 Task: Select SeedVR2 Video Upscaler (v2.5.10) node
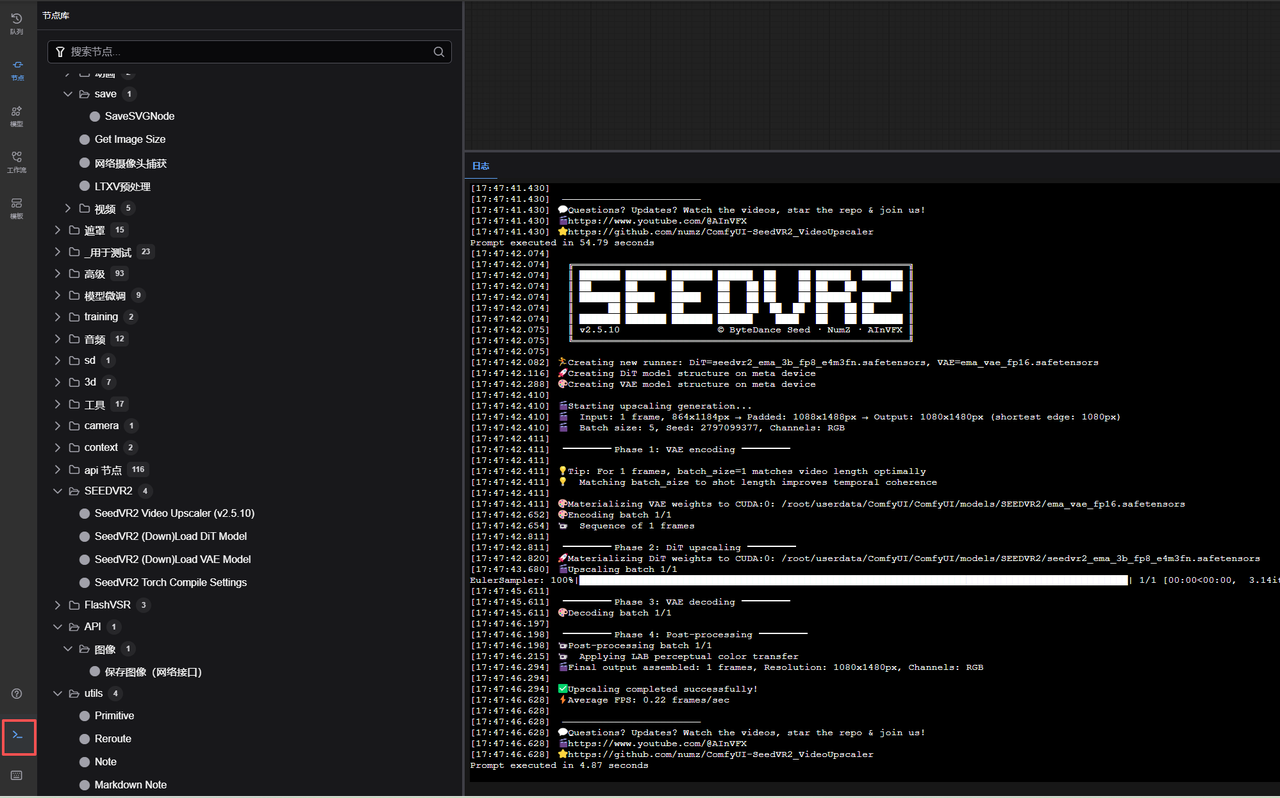coord(175,513)
